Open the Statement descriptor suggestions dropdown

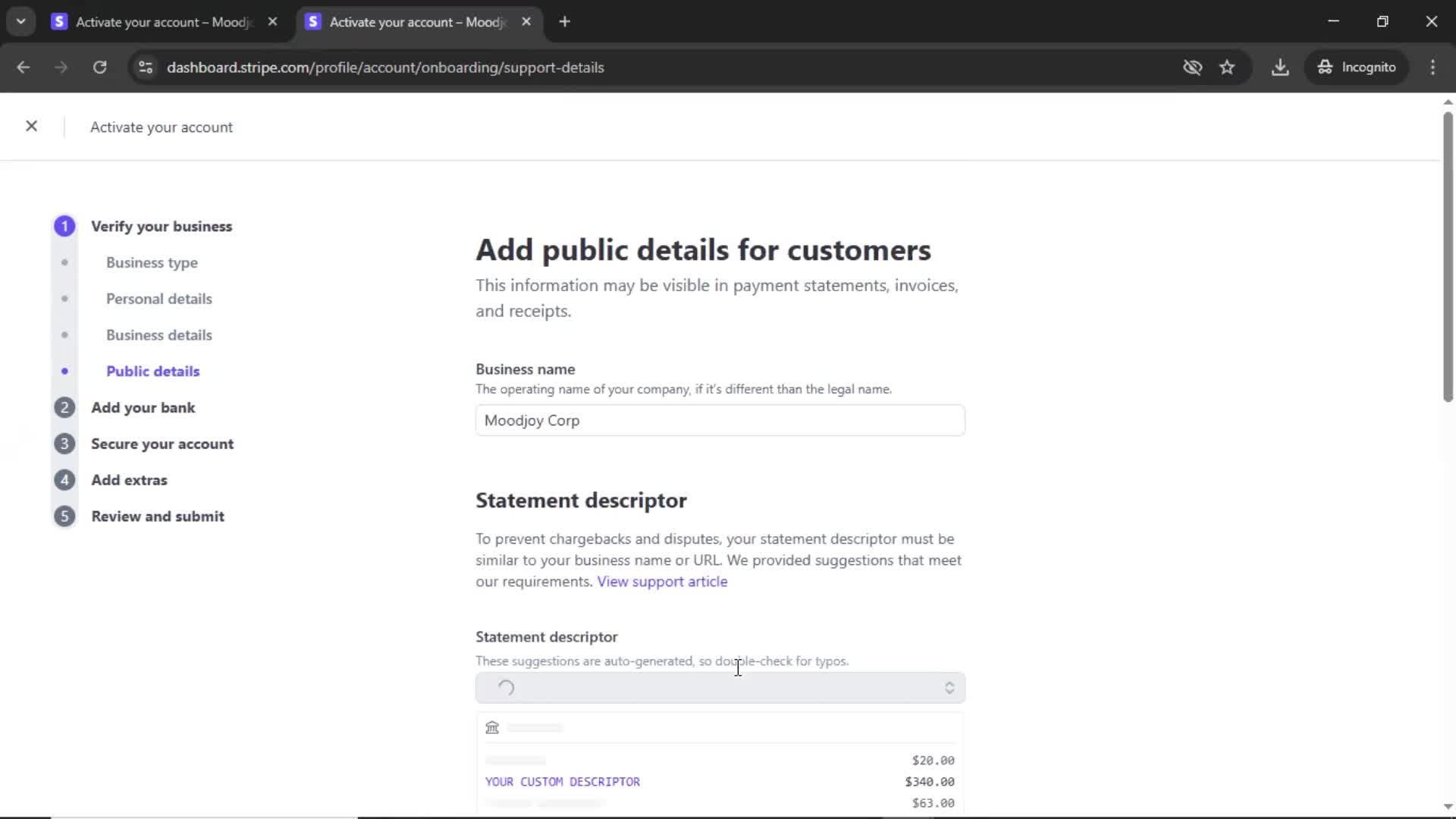click(720, 688)
